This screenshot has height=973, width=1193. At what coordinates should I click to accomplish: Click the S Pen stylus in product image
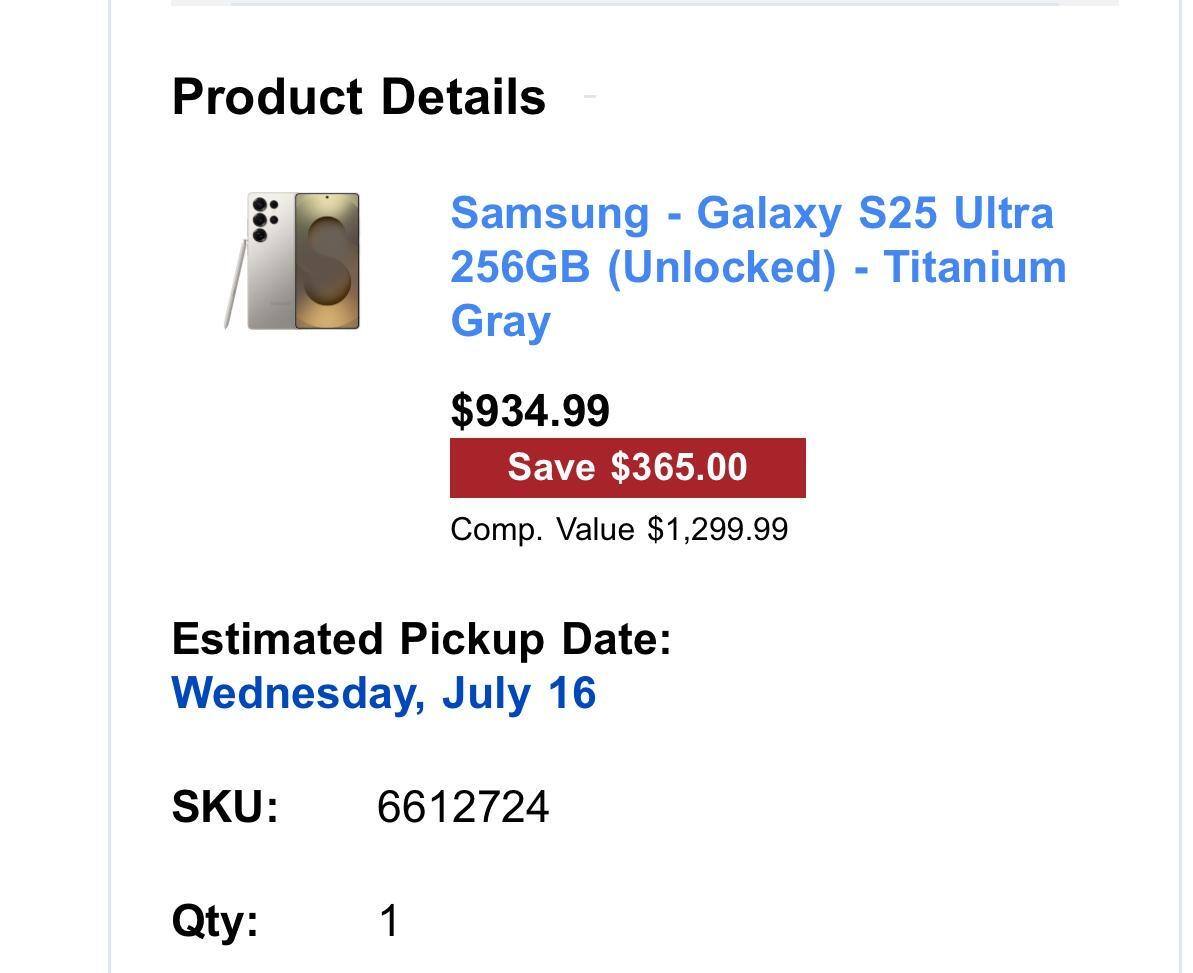click(x=235, y=286)
